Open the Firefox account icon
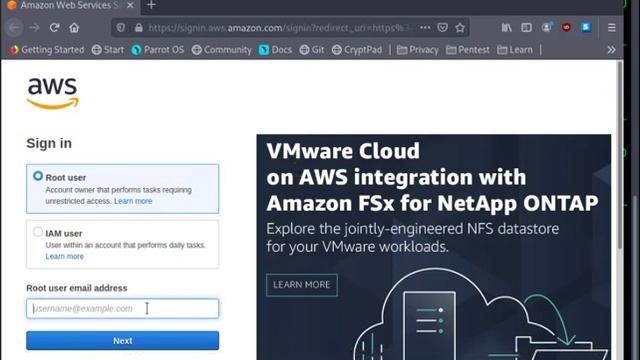The image size is (640, 360). pos(547,27)
